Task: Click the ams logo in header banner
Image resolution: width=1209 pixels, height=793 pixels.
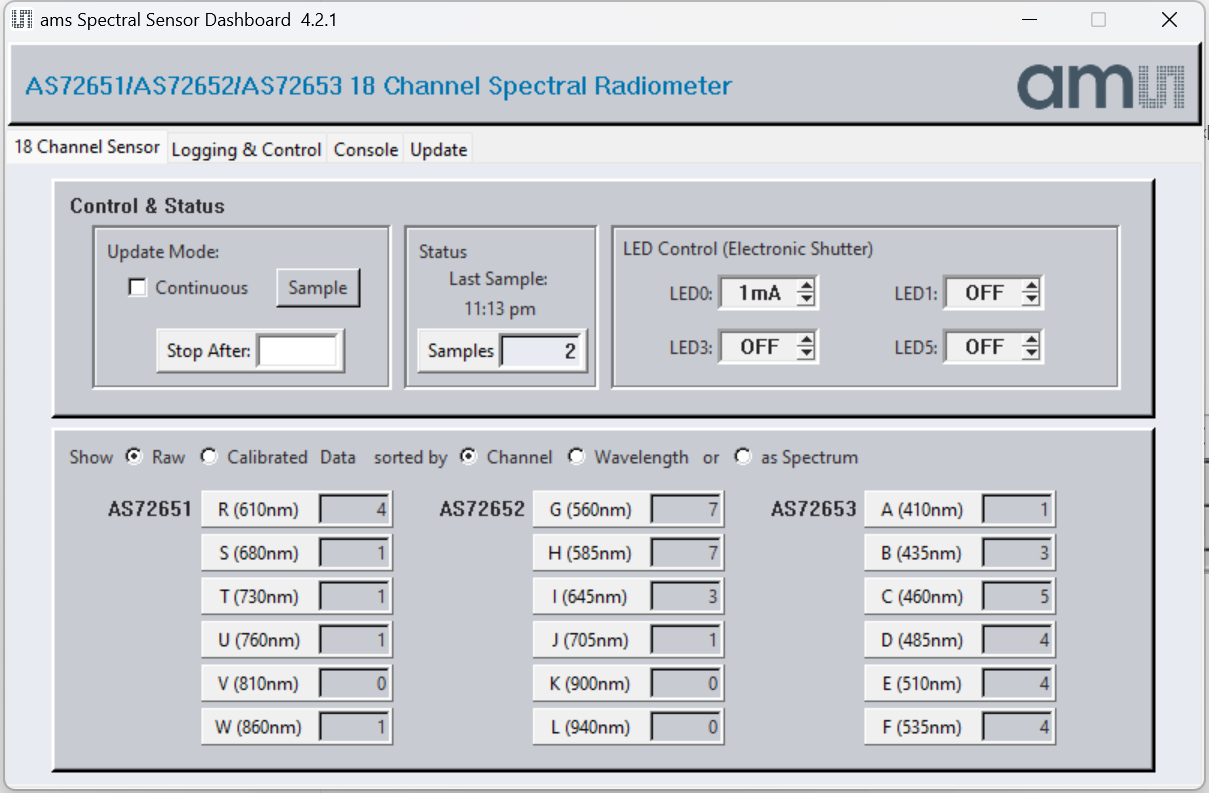Action: [x=1101, y=87]
